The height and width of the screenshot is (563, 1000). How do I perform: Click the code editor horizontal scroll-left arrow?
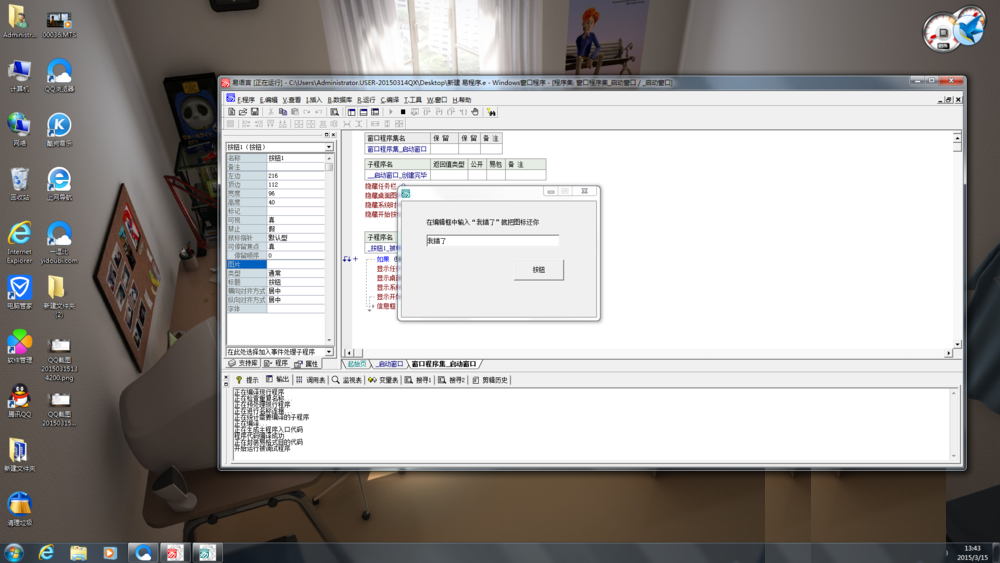(x=349, y=353)
